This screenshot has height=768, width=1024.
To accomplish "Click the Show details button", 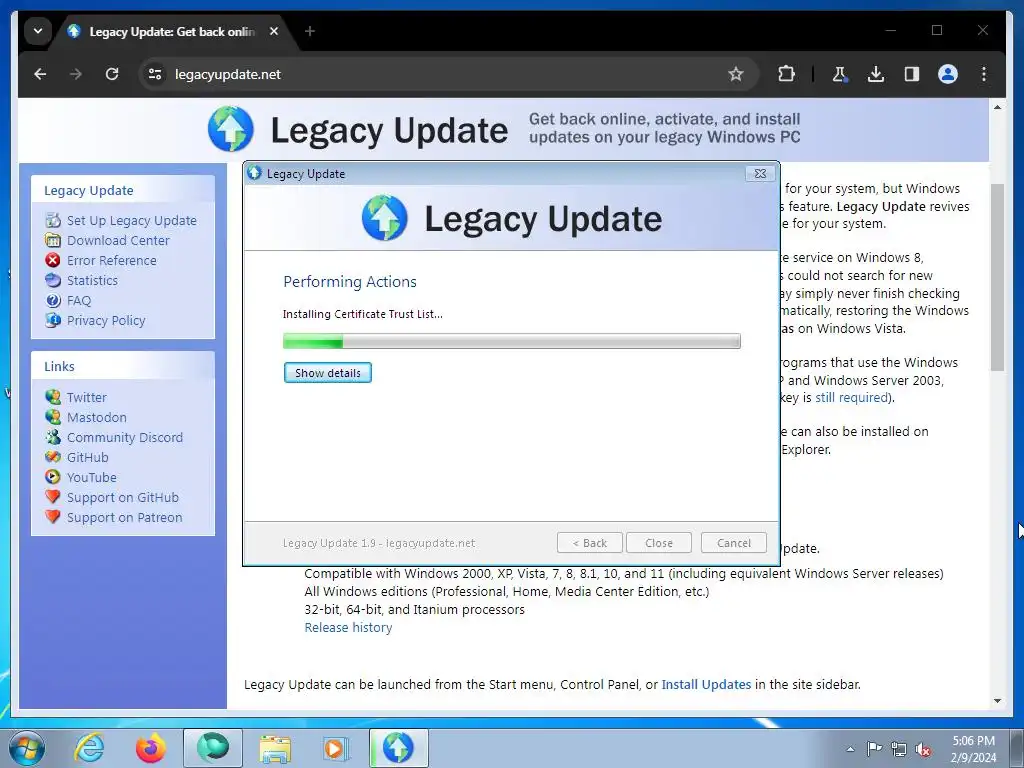I will click(x=328, y=373).
